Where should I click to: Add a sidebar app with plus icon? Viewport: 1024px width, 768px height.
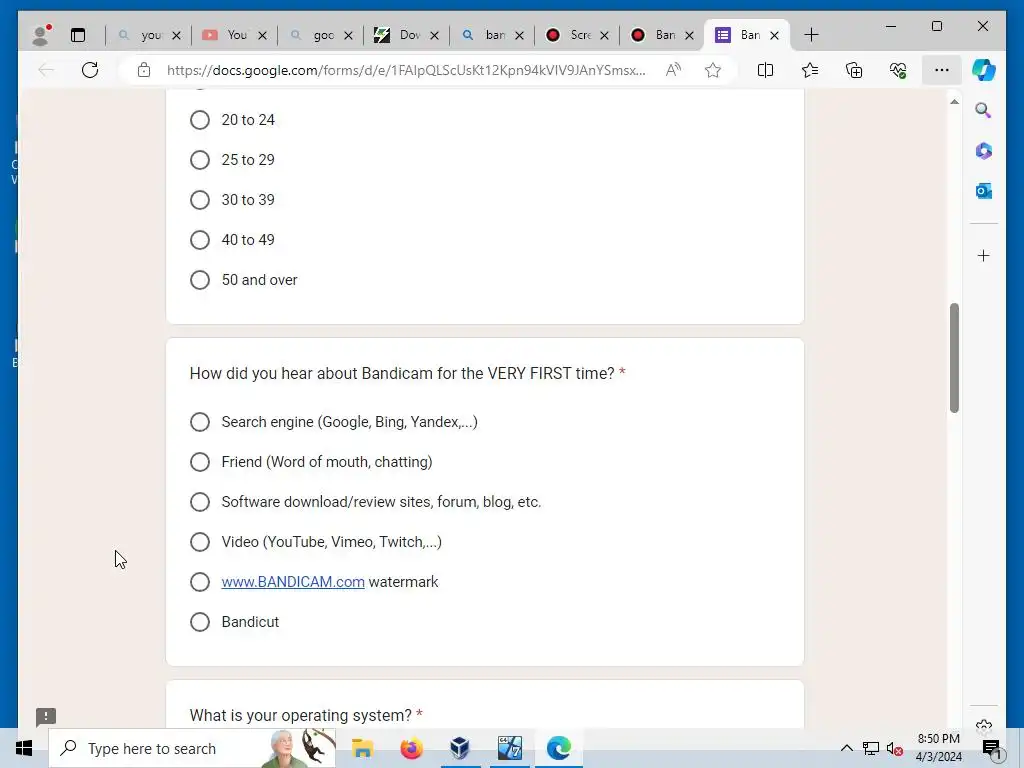[984, 255]
